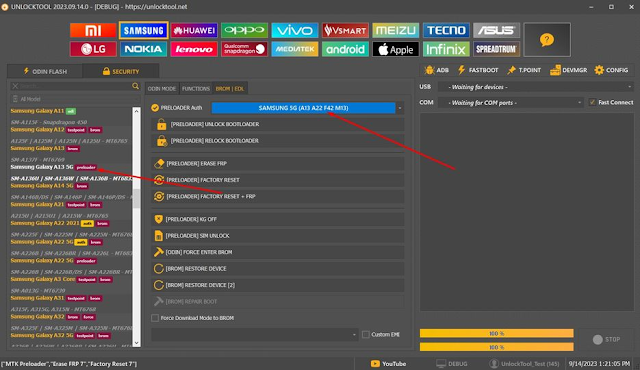Image resolution: width=640 pixels, height=370 pixels.
Task: Open the ADB tool
Action: [436, 70]
